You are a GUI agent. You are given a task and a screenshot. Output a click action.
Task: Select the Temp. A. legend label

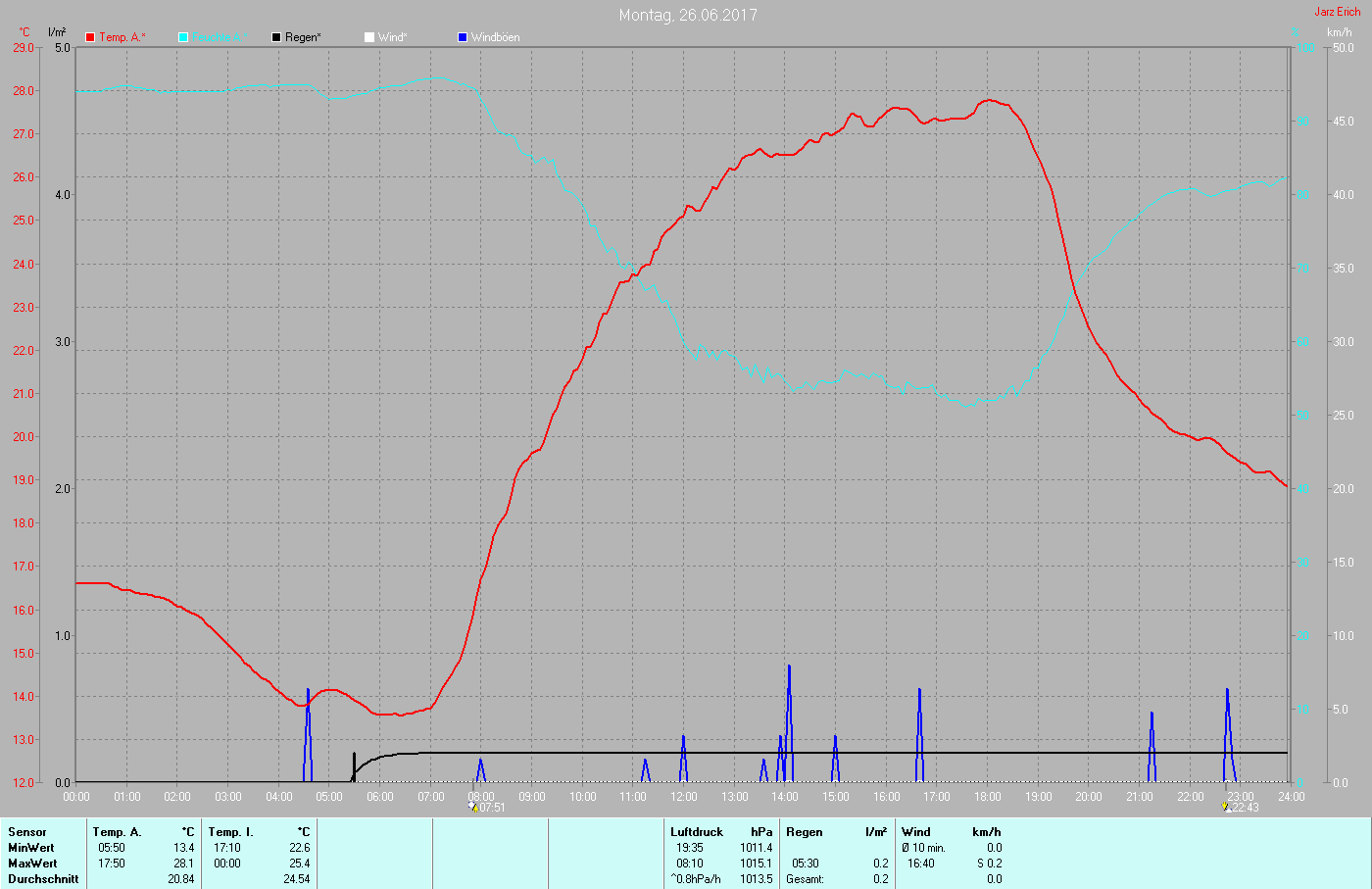coord(122,37)
